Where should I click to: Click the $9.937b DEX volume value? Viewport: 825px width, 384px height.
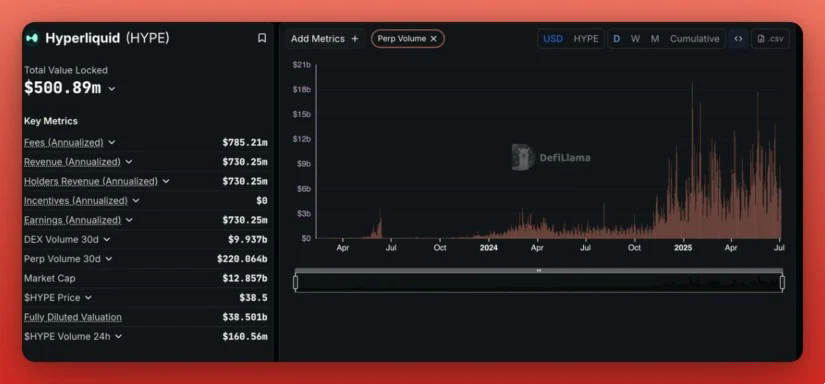[247, 239]
